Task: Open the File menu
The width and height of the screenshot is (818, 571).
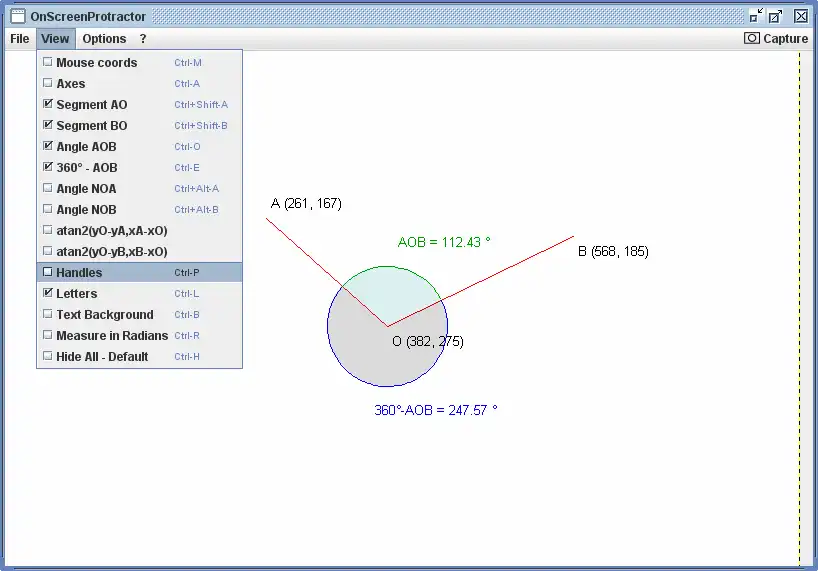Action: [20, 39]
